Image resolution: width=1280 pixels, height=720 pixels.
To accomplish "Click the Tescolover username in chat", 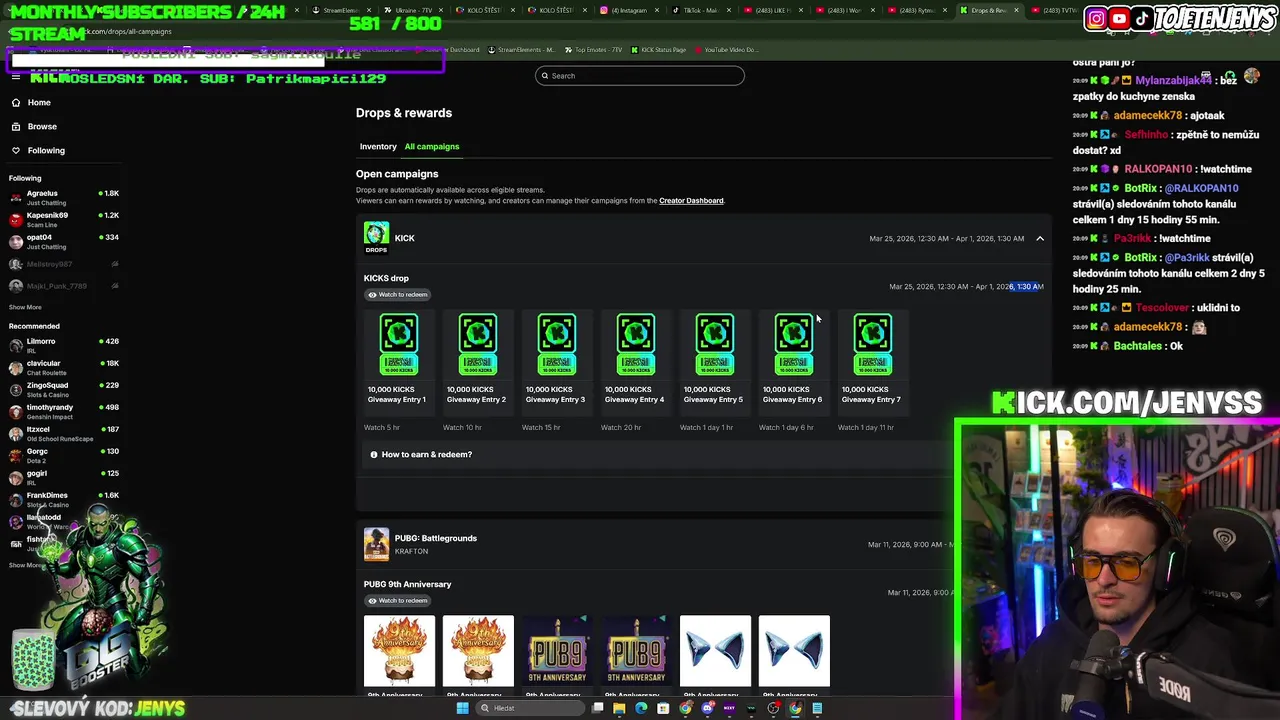I will [1161, 308].
